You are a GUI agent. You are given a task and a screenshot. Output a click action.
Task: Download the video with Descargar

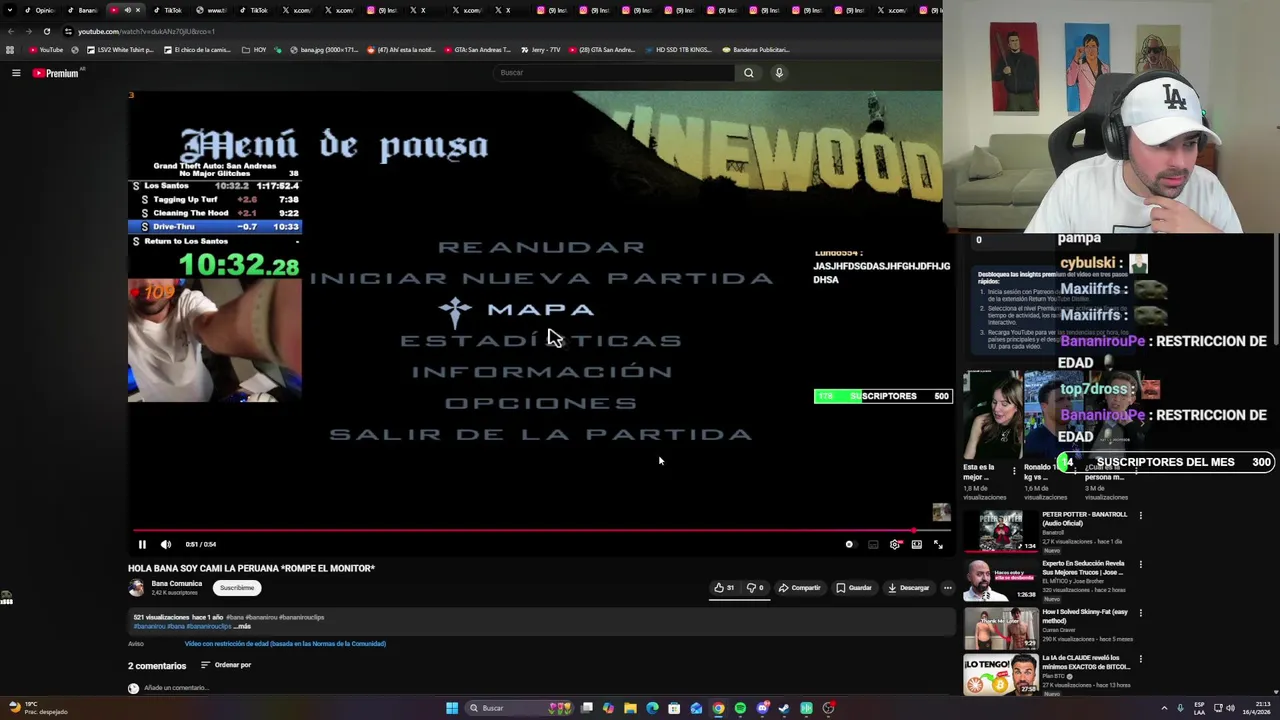[909, 588]
